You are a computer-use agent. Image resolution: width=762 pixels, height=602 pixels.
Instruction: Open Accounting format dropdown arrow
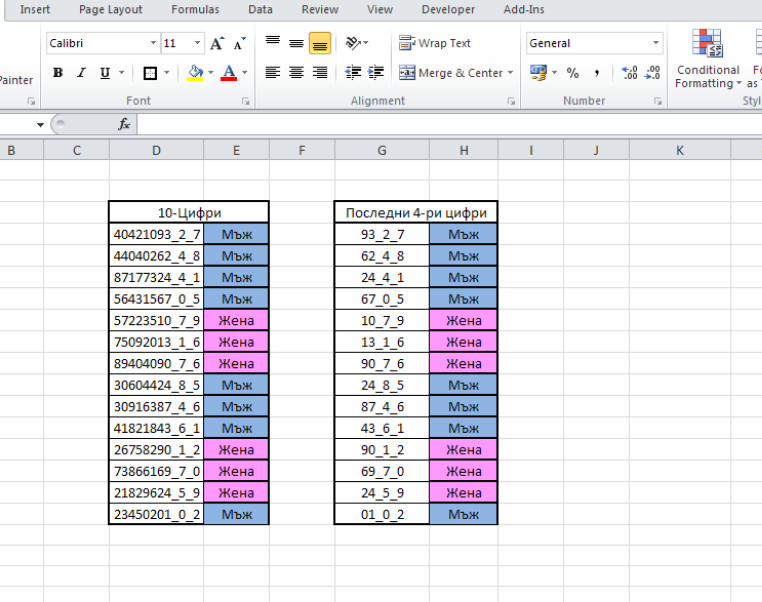pos(554,73)
